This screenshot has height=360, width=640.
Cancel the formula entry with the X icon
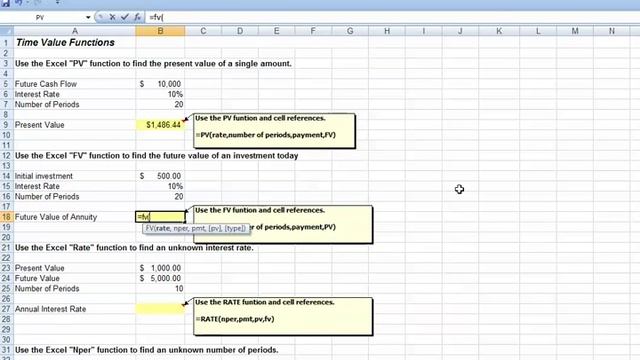click(x=112, y=17)
